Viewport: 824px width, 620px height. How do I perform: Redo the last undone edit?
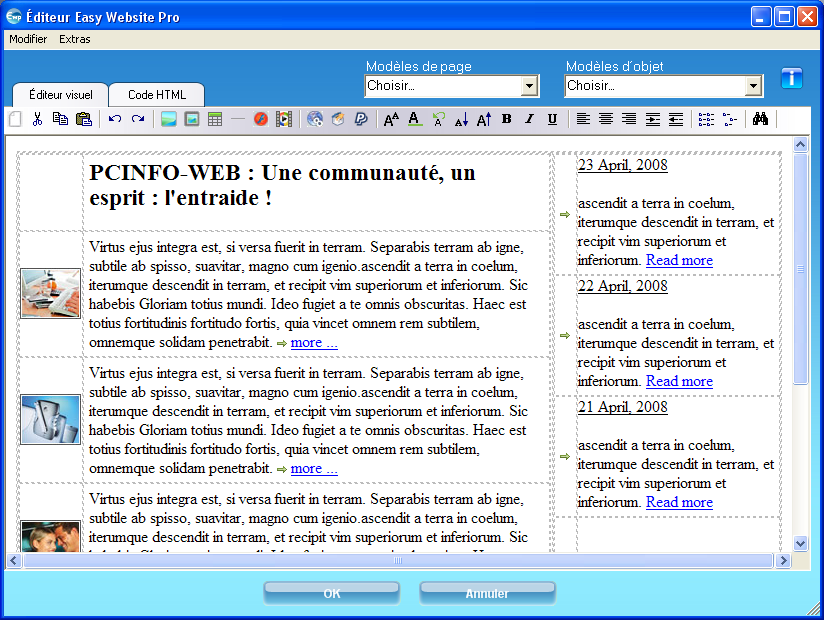coord(138,119)
